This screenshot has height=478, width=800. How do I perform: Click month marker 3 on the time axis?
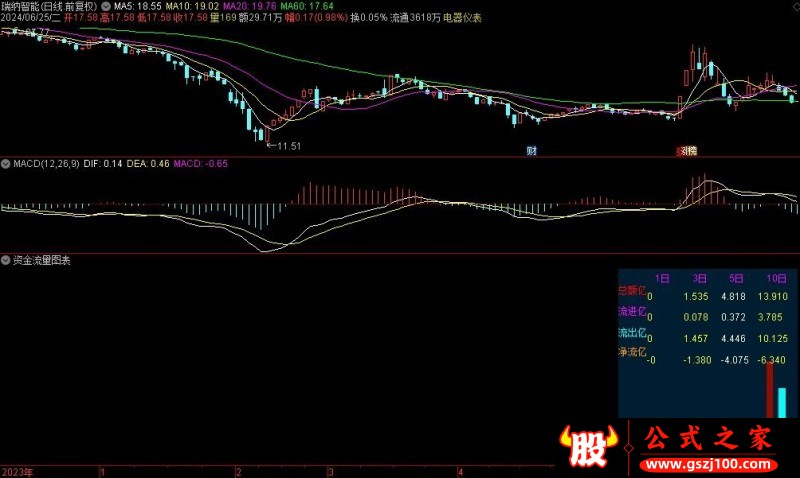(331, 472)
